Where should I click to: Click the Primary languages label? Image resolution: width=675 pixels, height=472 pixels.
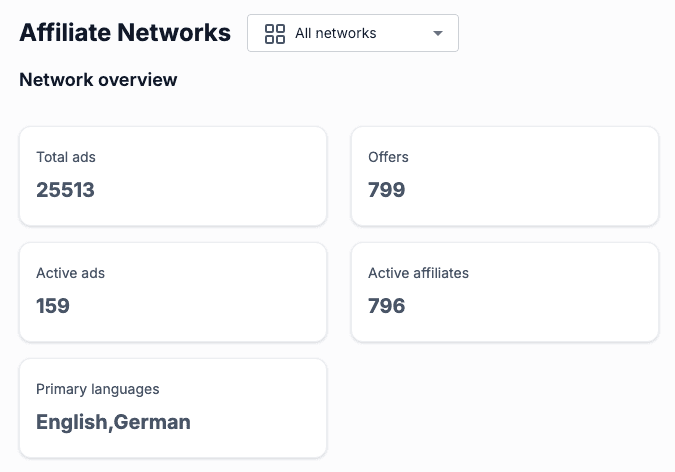[x=98, y=389]
